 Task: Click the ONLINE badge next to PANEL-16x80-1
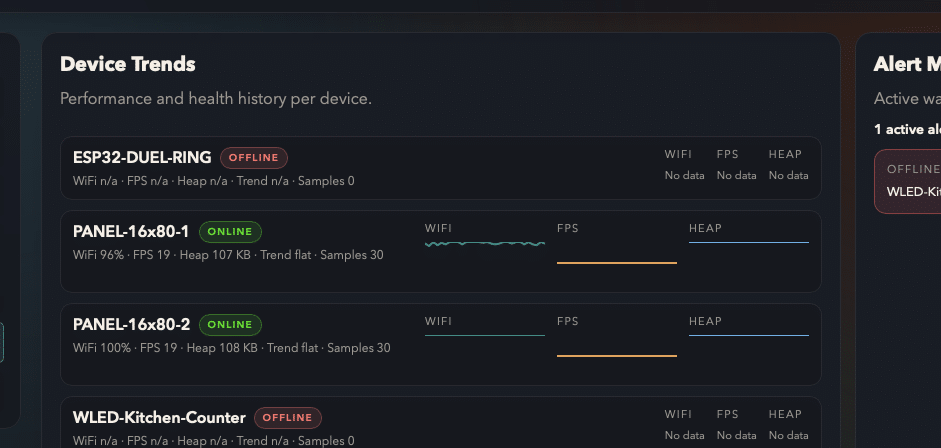click(x=230, y=232)
